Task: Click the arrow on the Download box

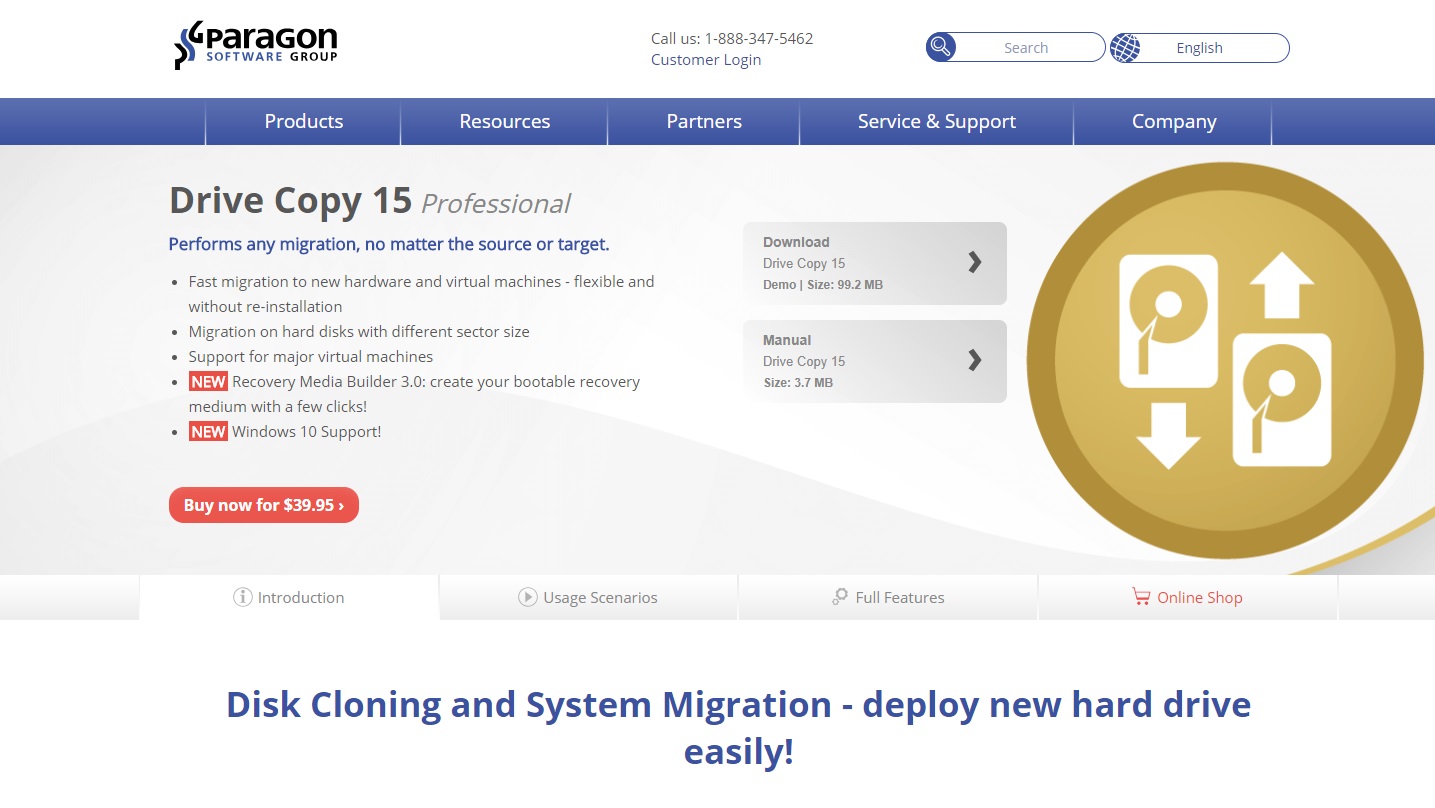Action: (975, 262)
